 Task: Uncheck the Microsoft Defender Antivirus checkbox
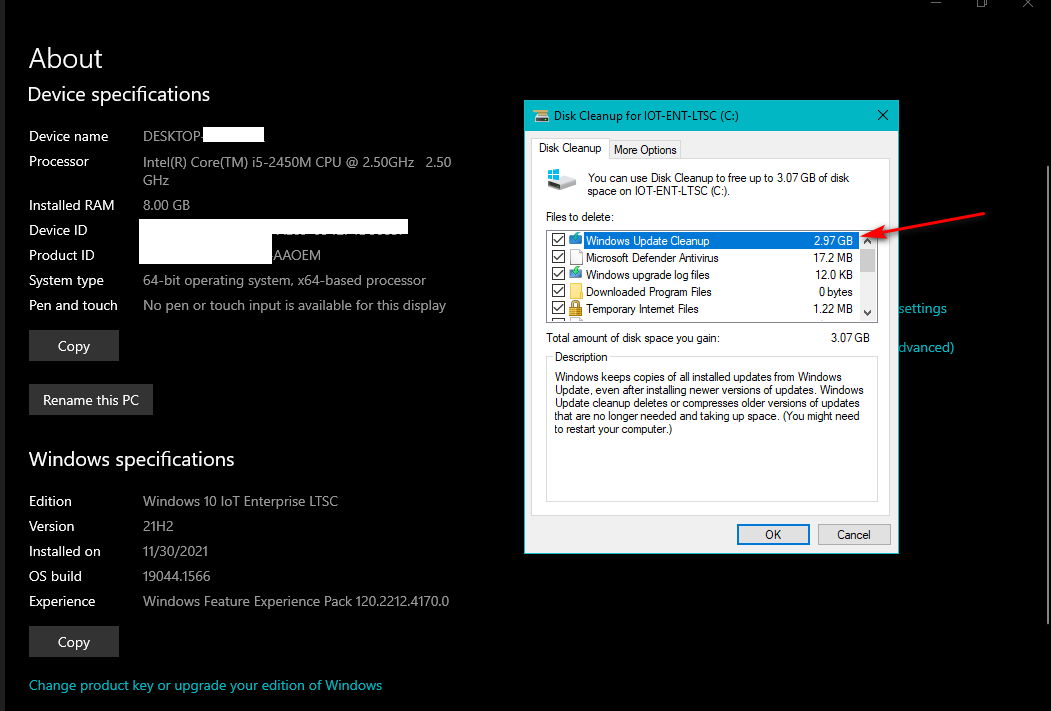coord(558,257)
